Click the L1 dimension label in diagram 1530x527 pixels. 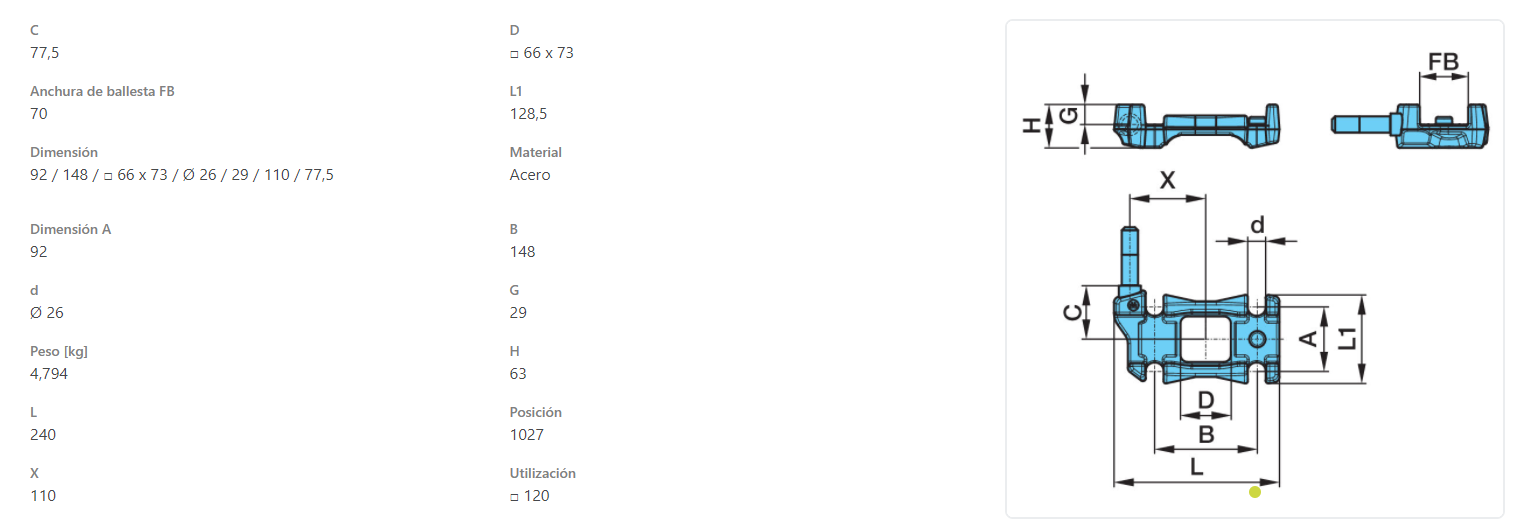(1349, 337)
